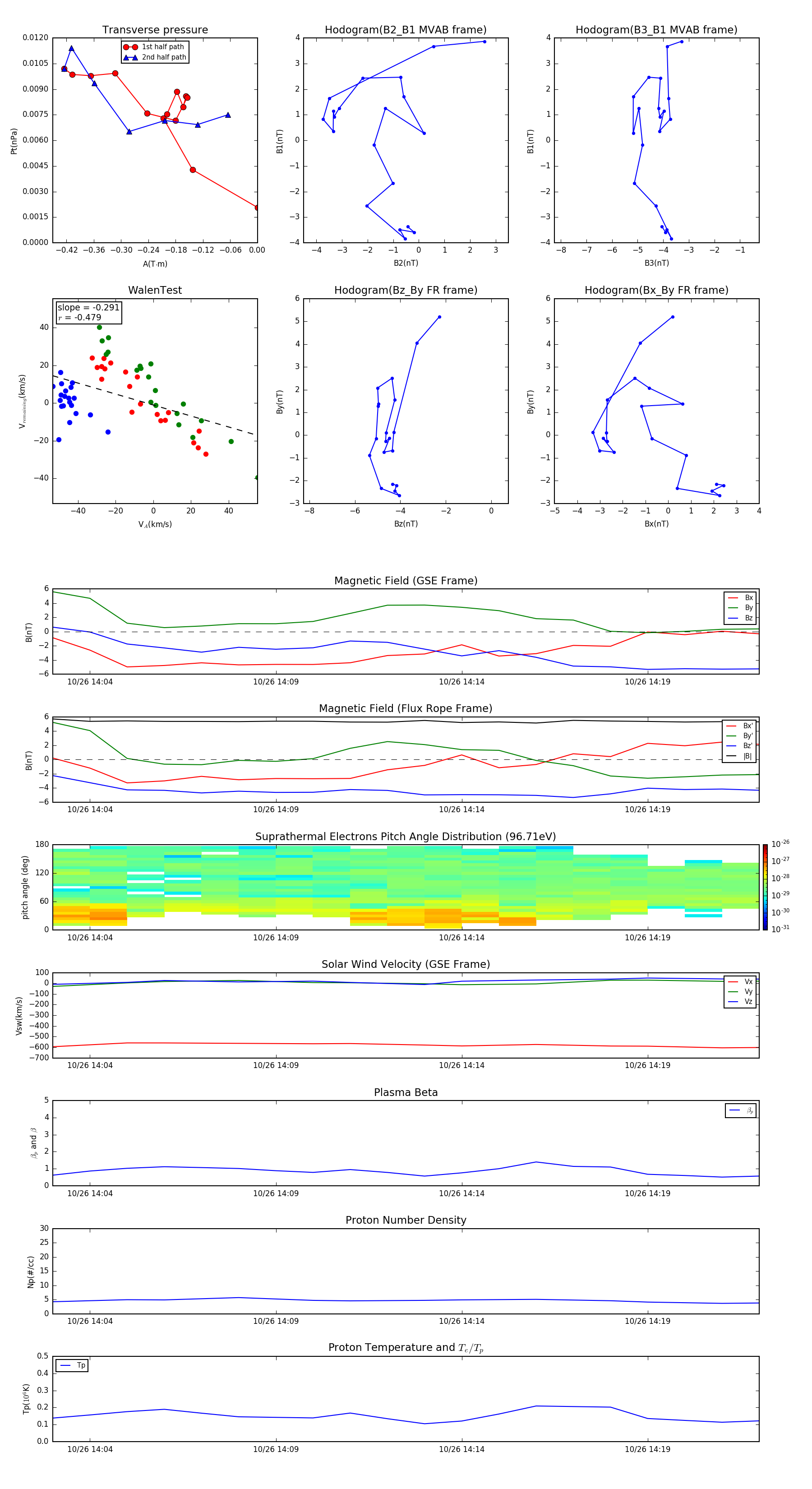Screen dimensions: 812x1489
Task: Click the pitch angle colorbar
Action: 765,887
